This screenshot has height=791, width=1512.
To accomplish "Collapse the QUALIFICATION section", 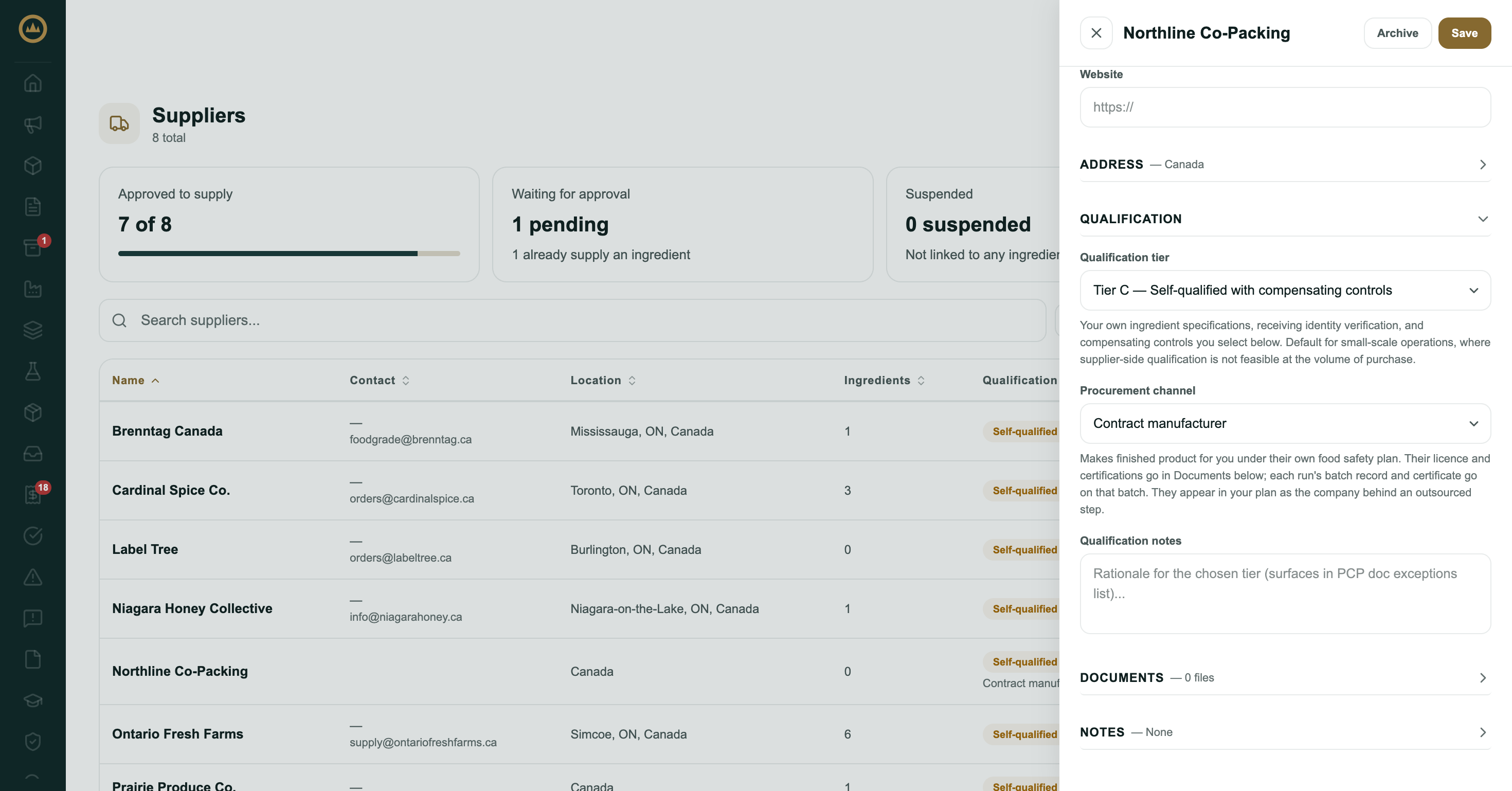I will 1285,219.
